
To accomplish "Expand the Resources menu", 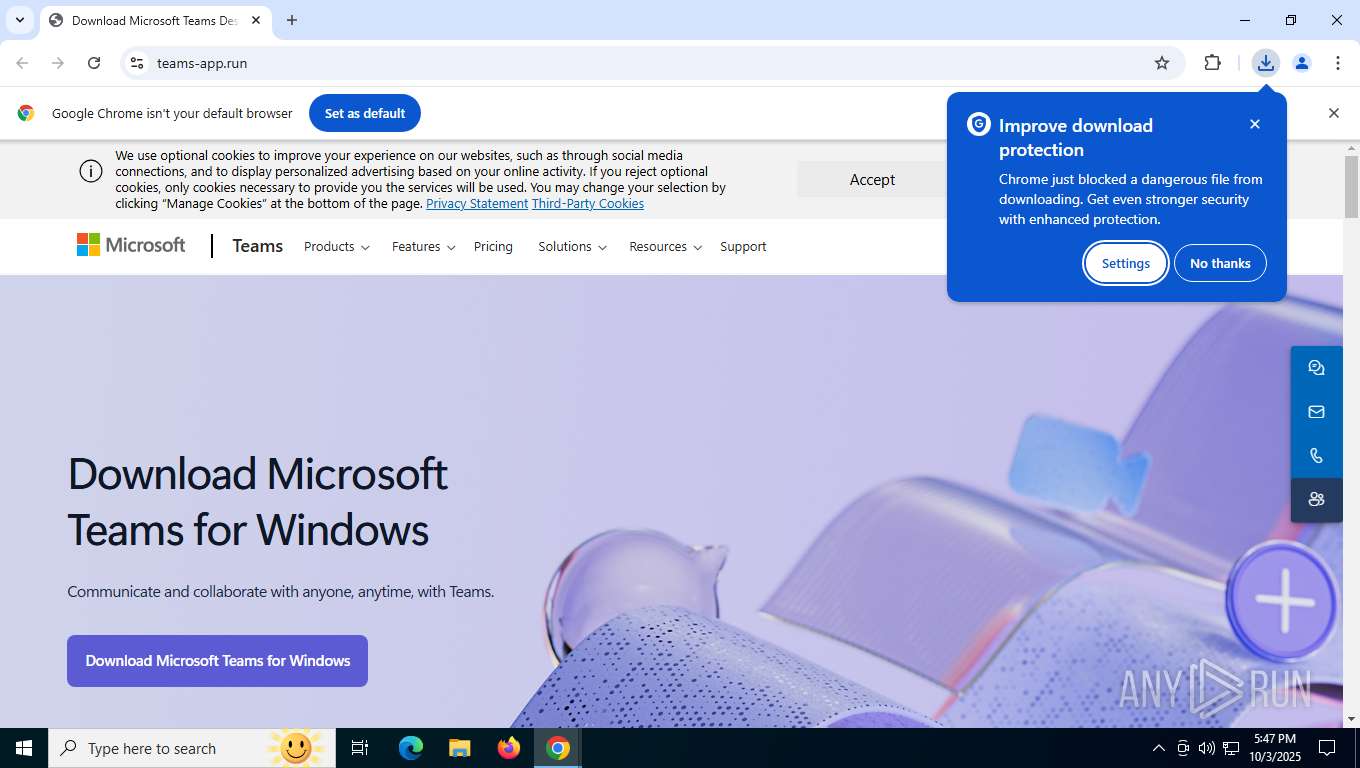I will [x=666, y=247].
